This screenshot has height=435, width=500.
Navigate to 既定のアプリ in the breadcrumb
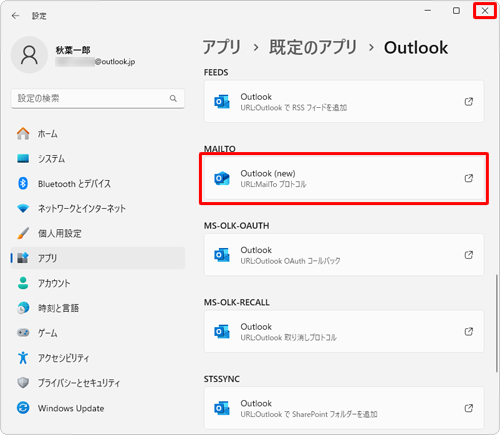(x=313, y=47)
